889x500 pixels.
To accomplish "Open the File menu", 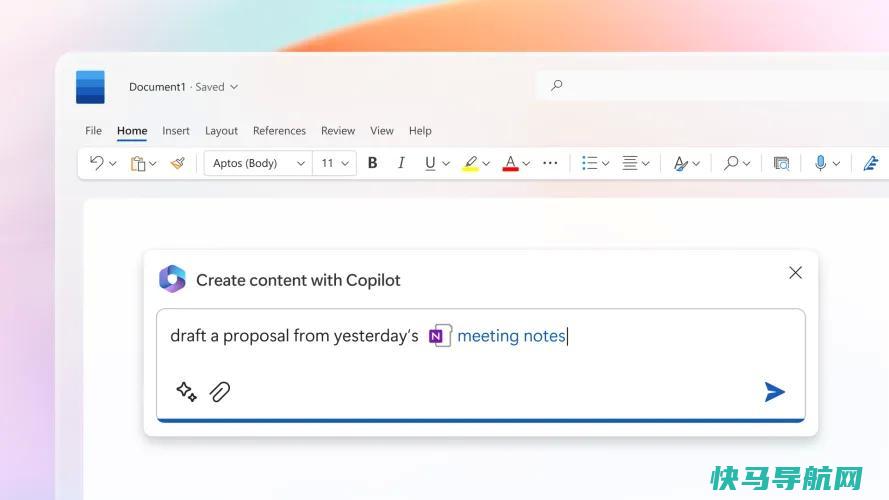I will [x=94, y=130].
